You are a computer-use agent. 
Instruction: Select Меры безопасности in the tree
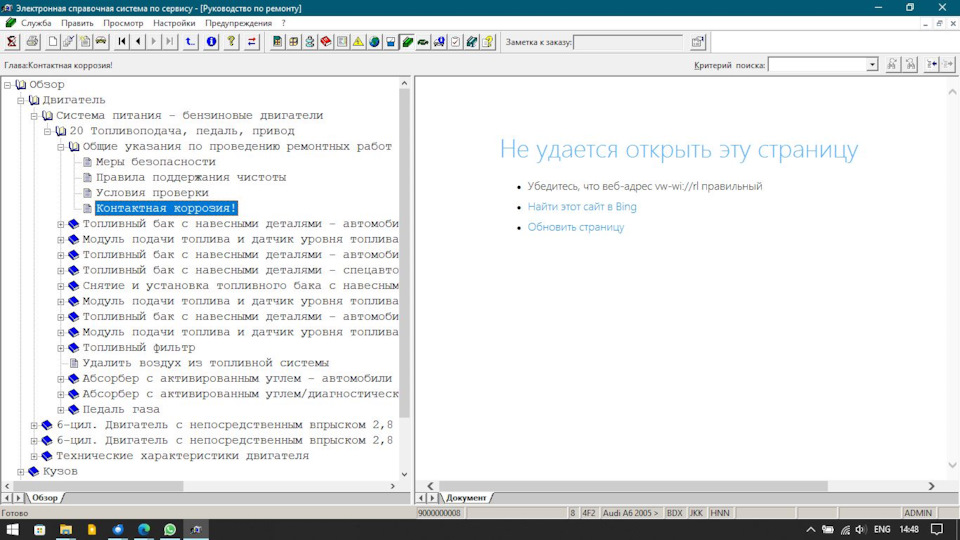(x=155, y=162)
